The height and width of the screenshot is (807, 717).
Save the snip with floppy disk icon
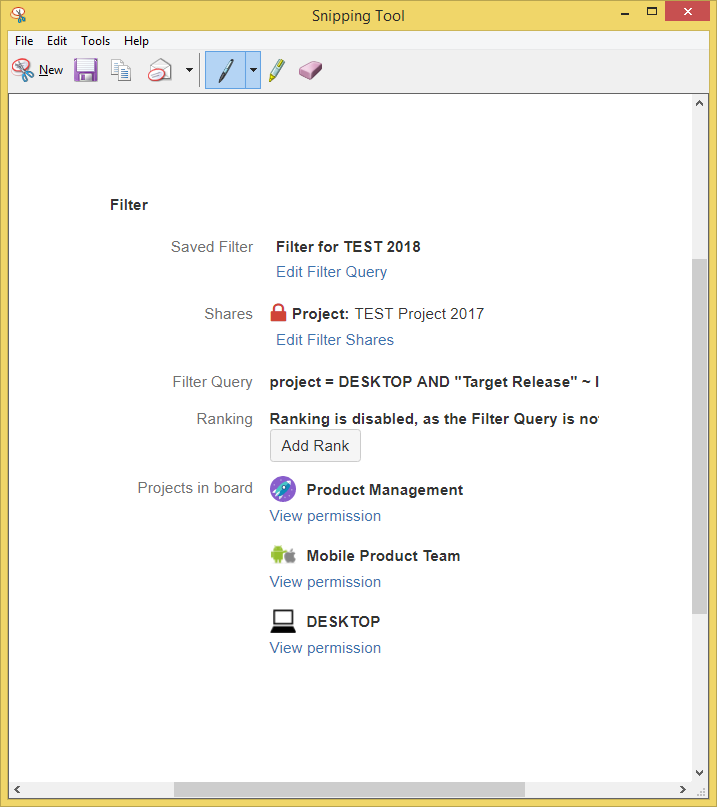click(85, 70)
